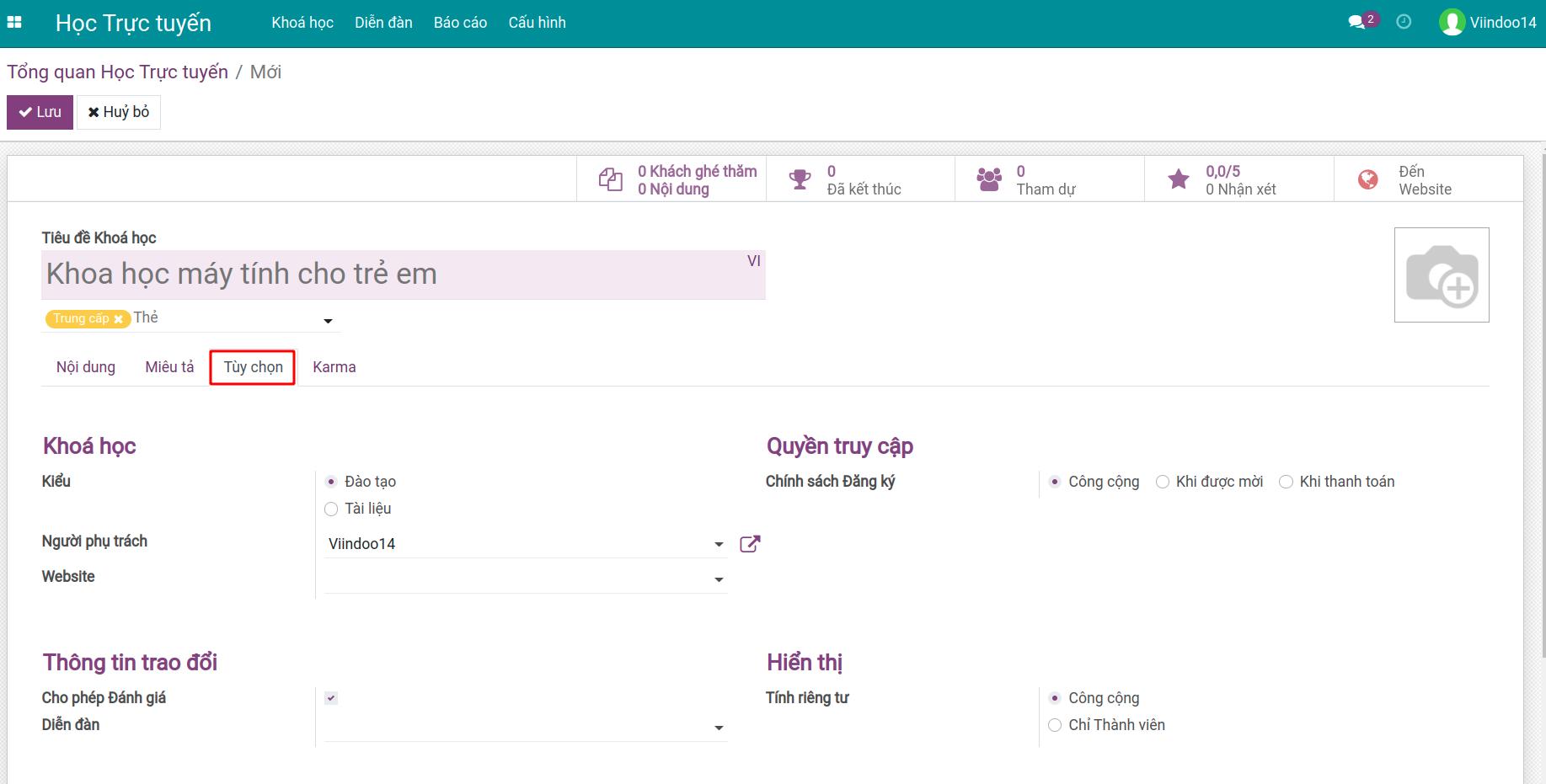The height and width of the screenshot is (784, 1546).
Task: Go to Website globe icon
Action: (1368, 179)
